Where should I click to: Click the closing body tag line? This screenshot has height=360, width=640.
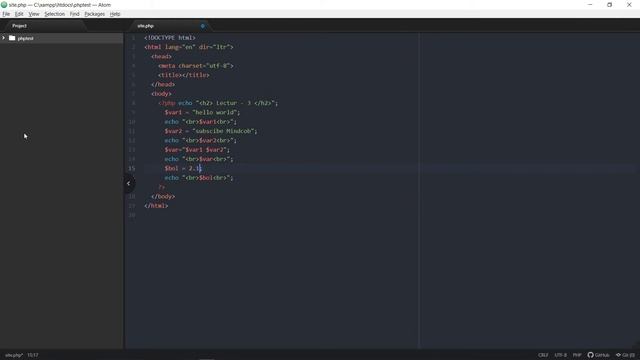coord(163,196)
